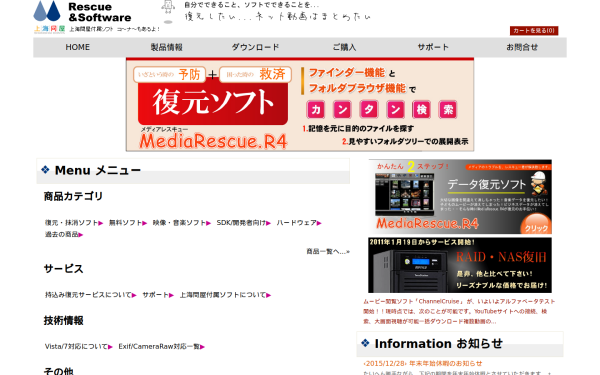This screenshot has height=375, width=600.
Task: Click the Rescue & Software water drop logo
Action: 47,11
